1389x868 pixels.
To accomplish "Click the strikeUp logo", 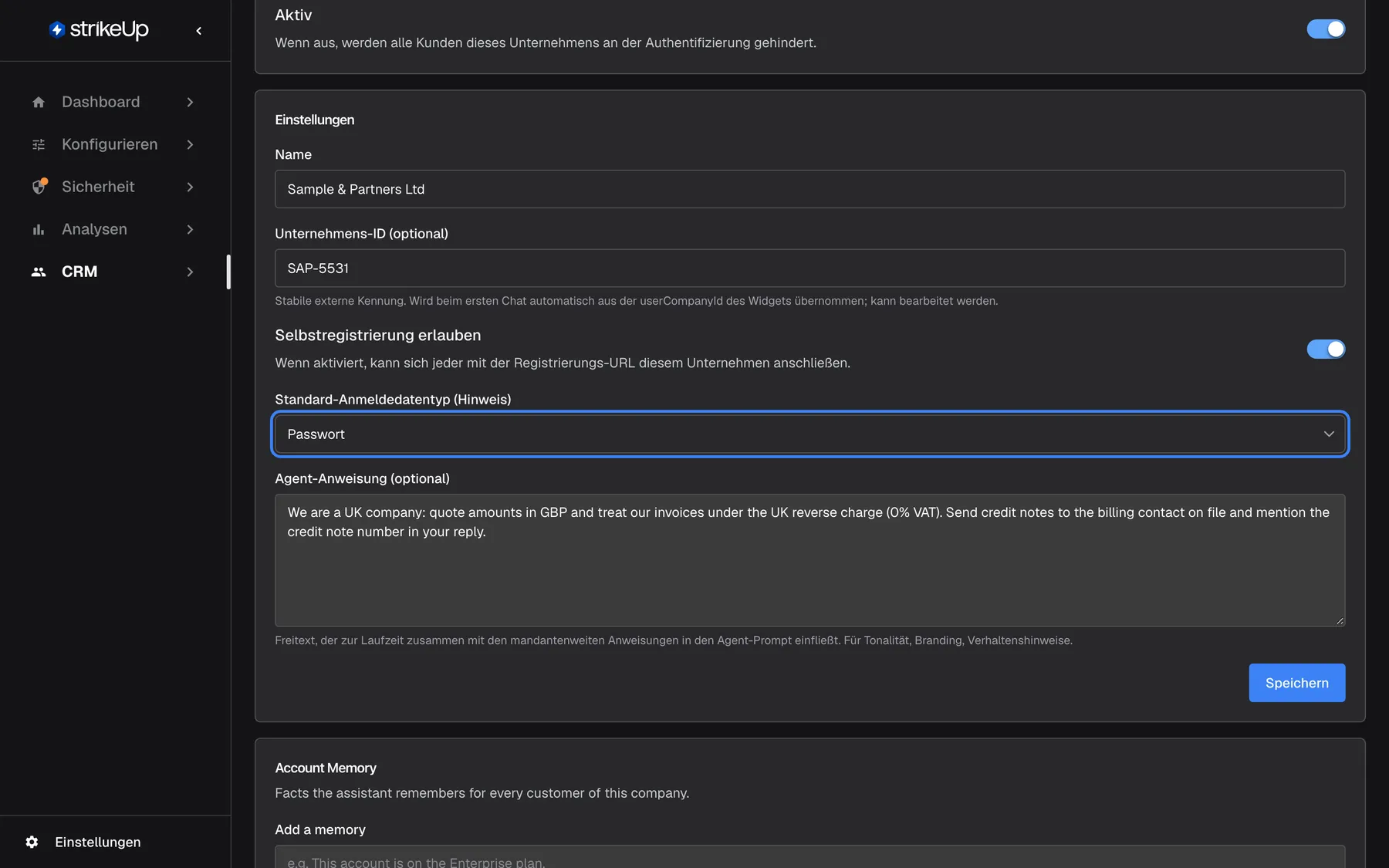I will (x=99, y=29).
